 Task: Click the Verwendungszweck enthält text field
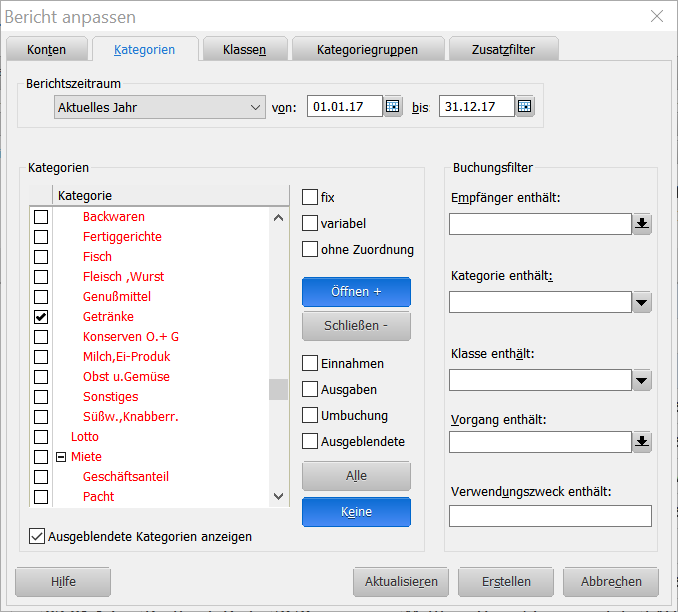coord(550,516)
